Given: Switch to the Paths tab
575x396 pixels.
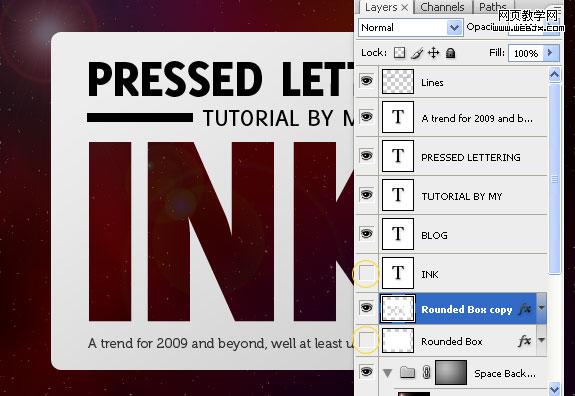Looking at the screenshot, I should [492, 7].
